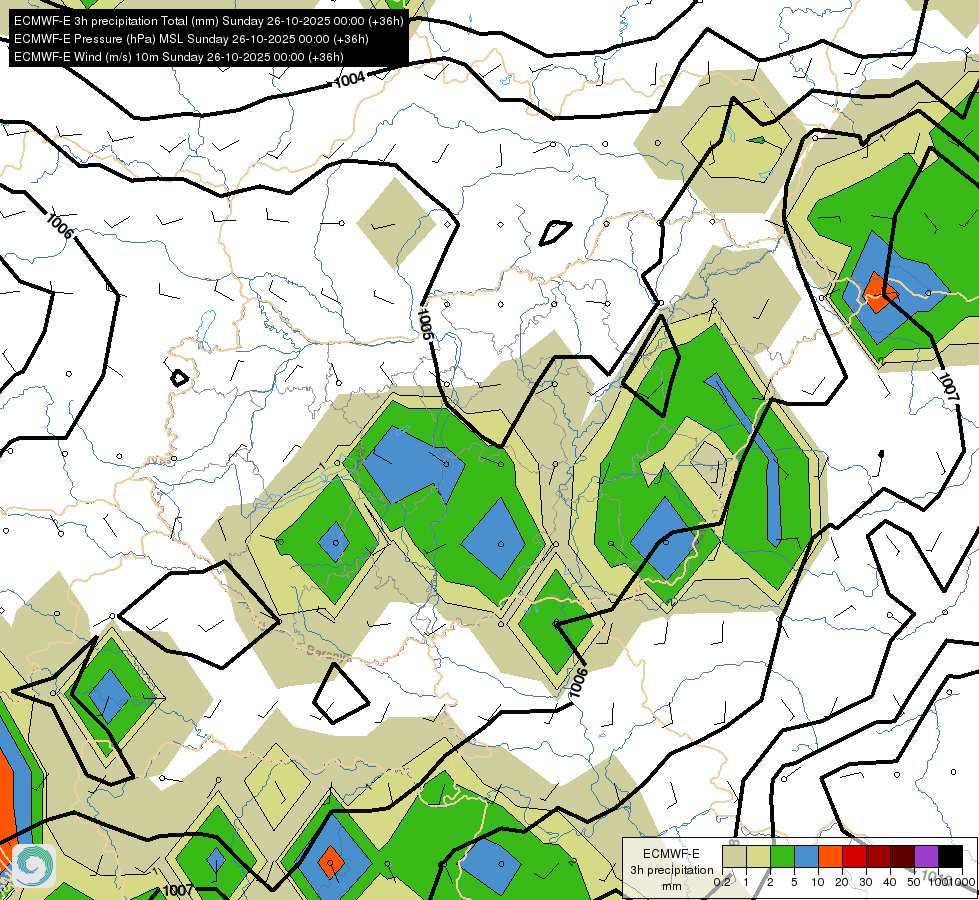Click the swirl logo icon
This screenshot has height=900, width=979.
pos(34,866)
